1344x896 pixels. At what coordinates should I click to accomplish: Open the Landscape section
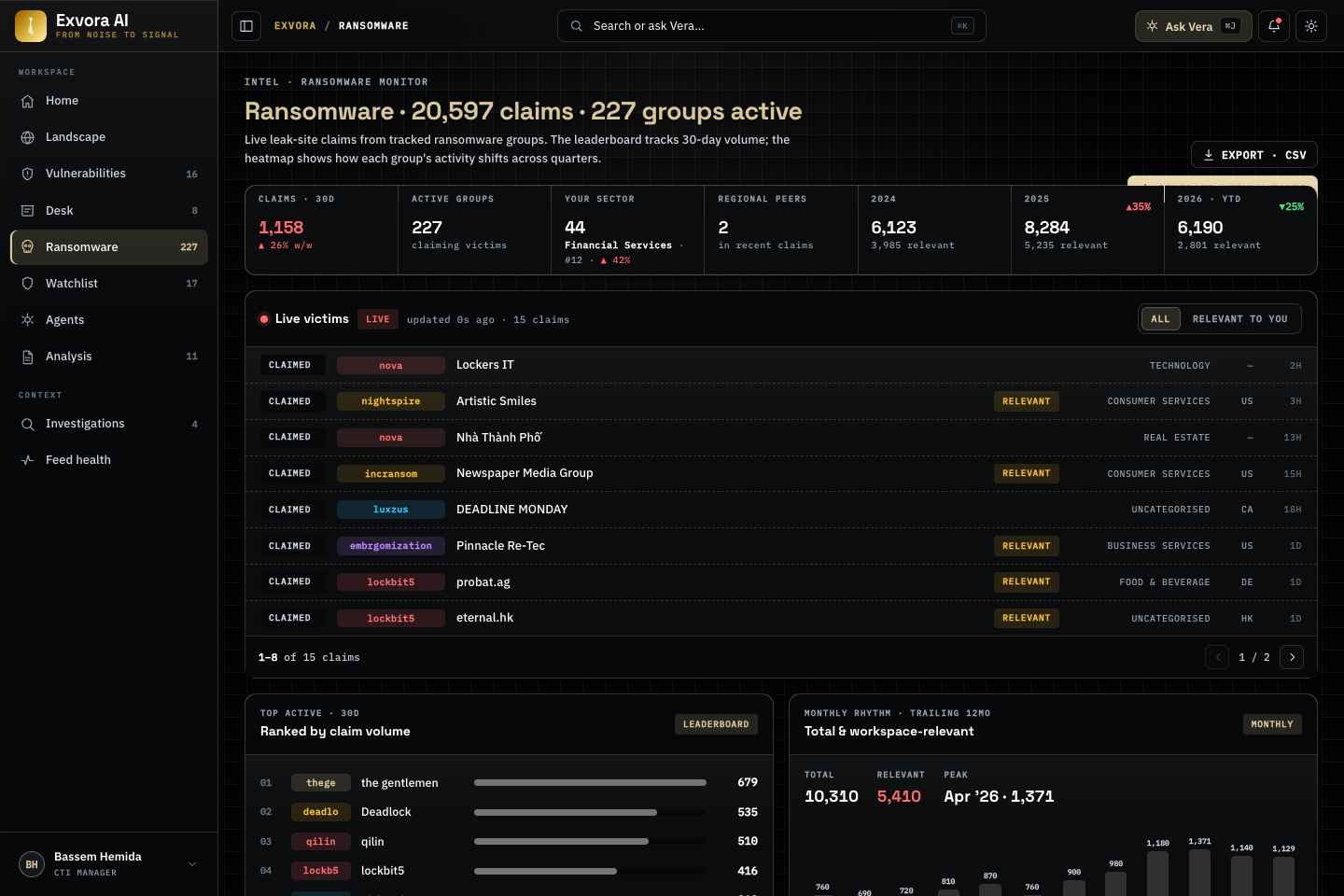pyautogui.click(x=109, y=137)
